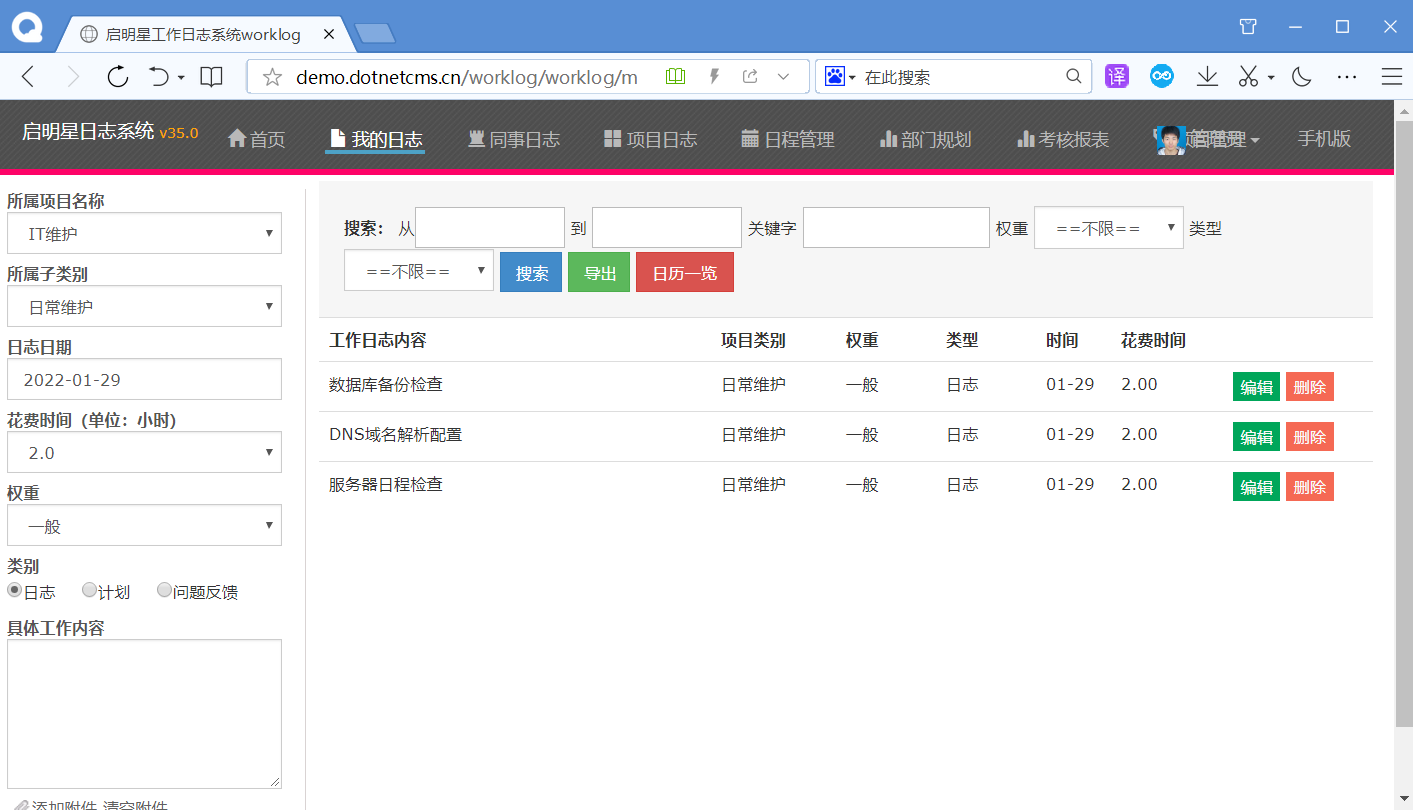Image resolution: width=1413 pixels, height=810 pixels.
Task: Click the 具体工作内容 text area
Action: coord(144,714)
